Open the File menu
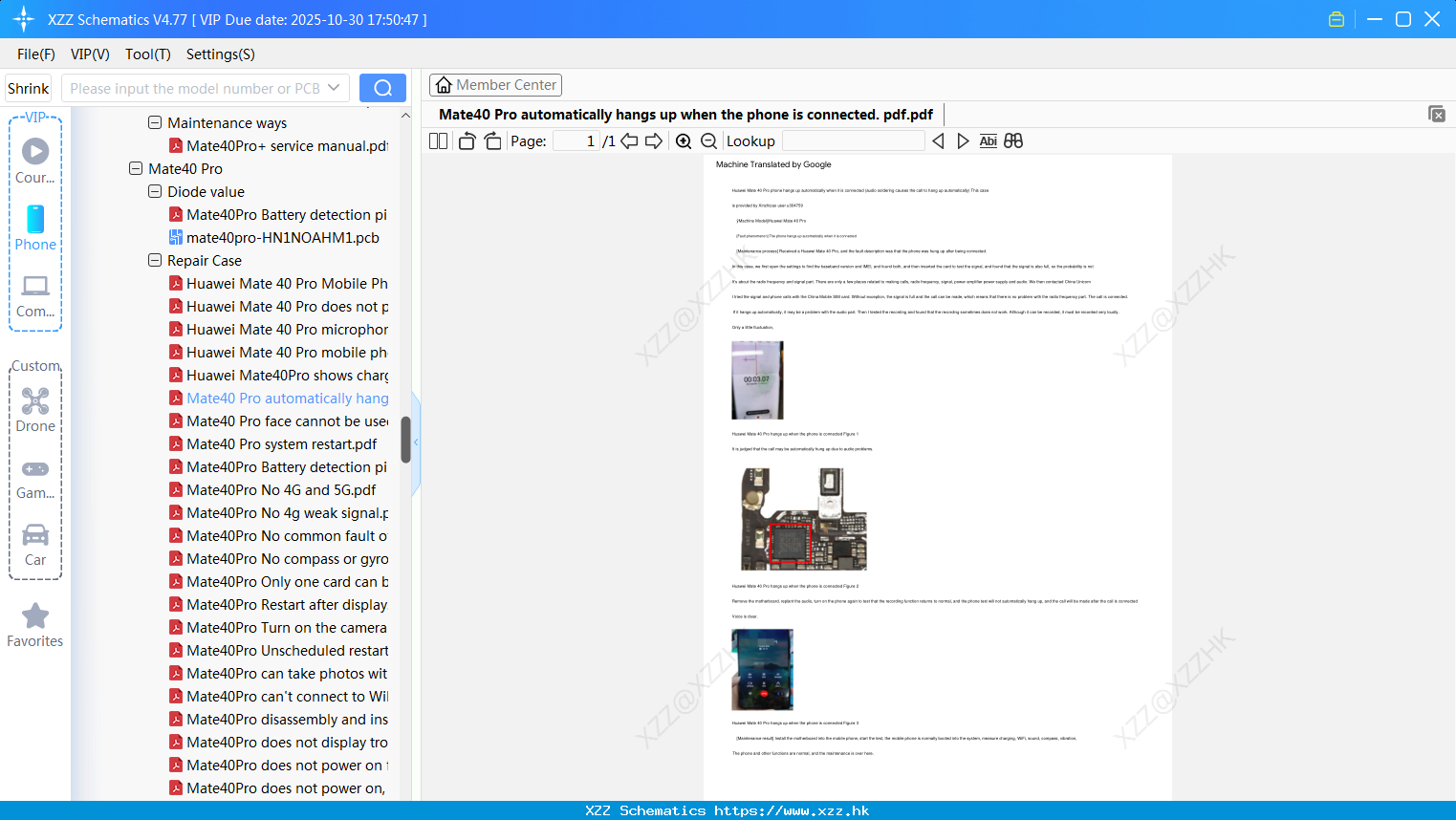The height and width of the screenshot is (820, 1456). 36,54
